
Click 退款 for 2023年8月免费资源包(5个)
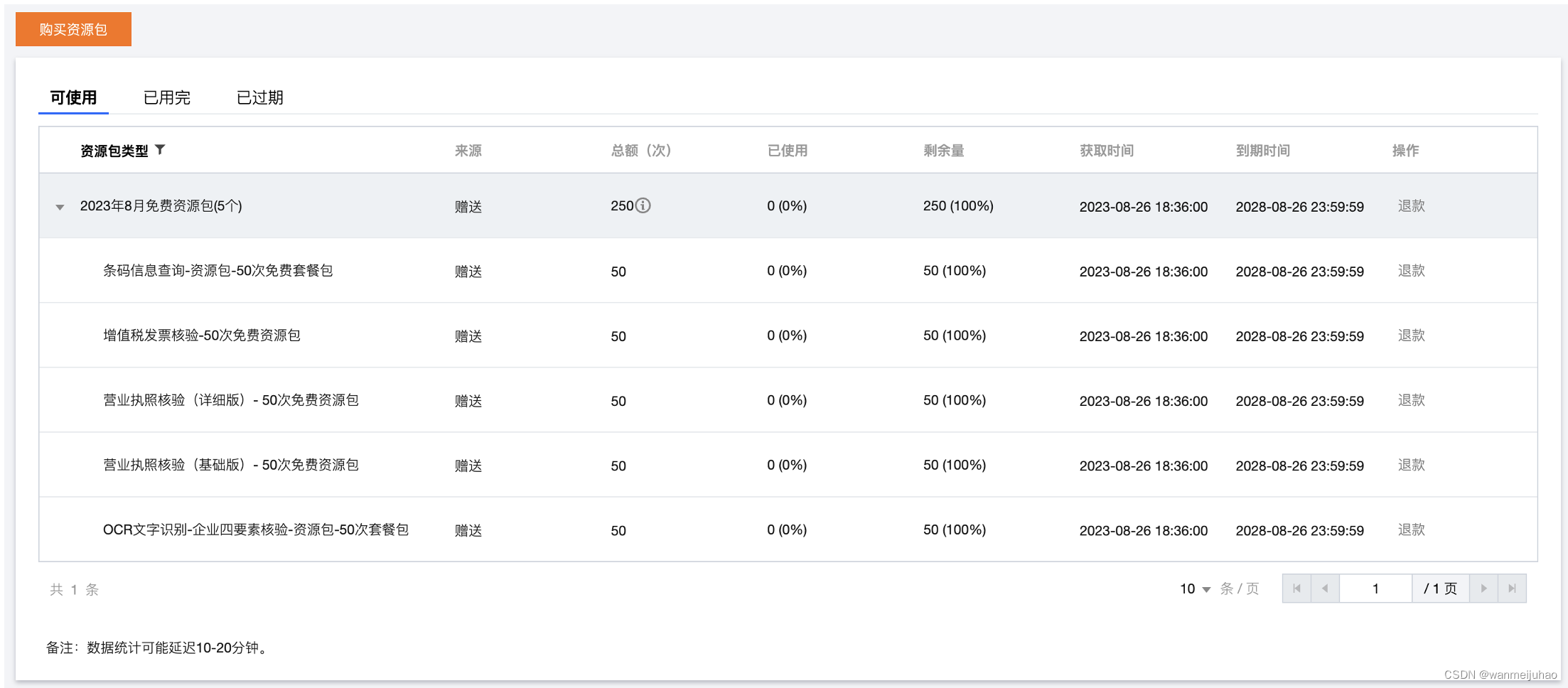(1411, 205)
